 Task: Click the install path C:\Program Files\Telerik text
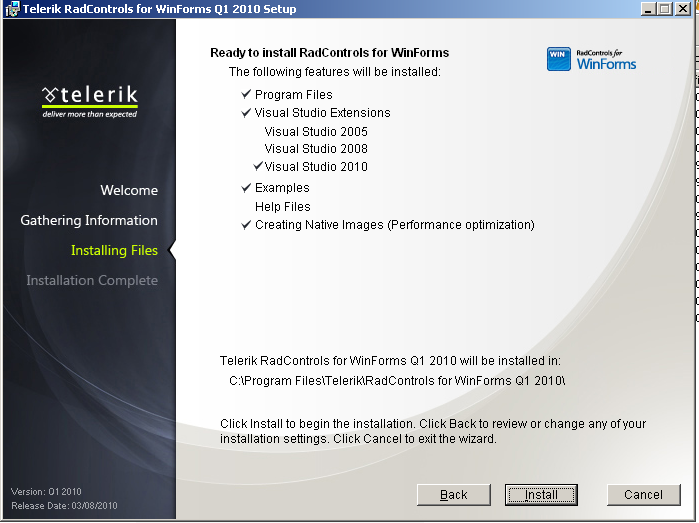coord(397,381)
